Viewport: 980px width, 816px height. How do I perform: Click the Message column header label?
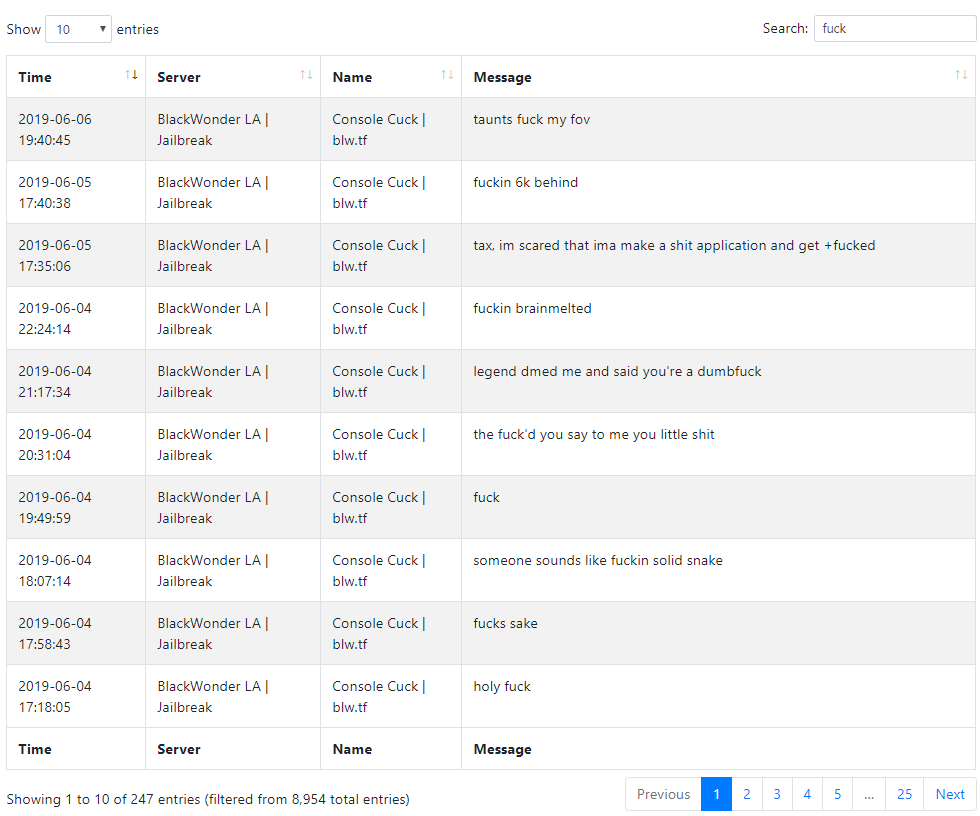click(x=502, y=77)
